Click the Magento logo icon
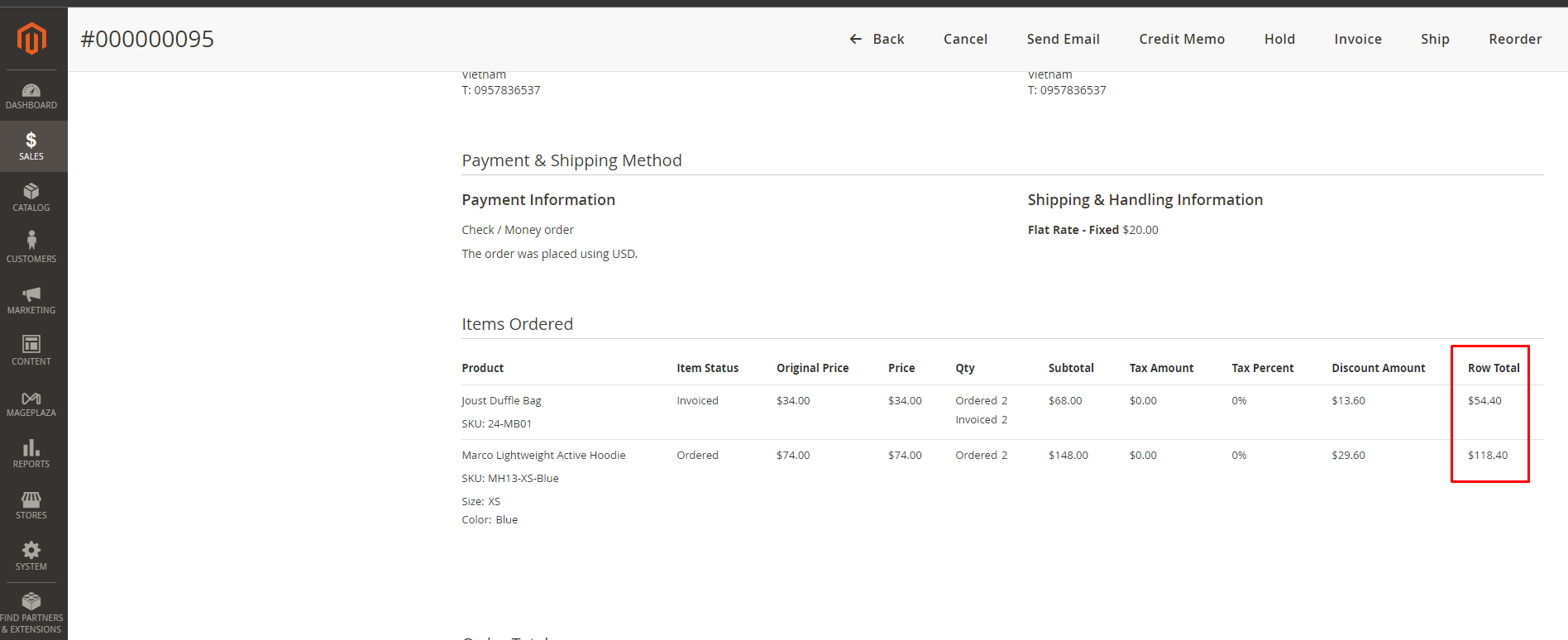Screen dimensions: 1568x640 [x=31, y=38]
